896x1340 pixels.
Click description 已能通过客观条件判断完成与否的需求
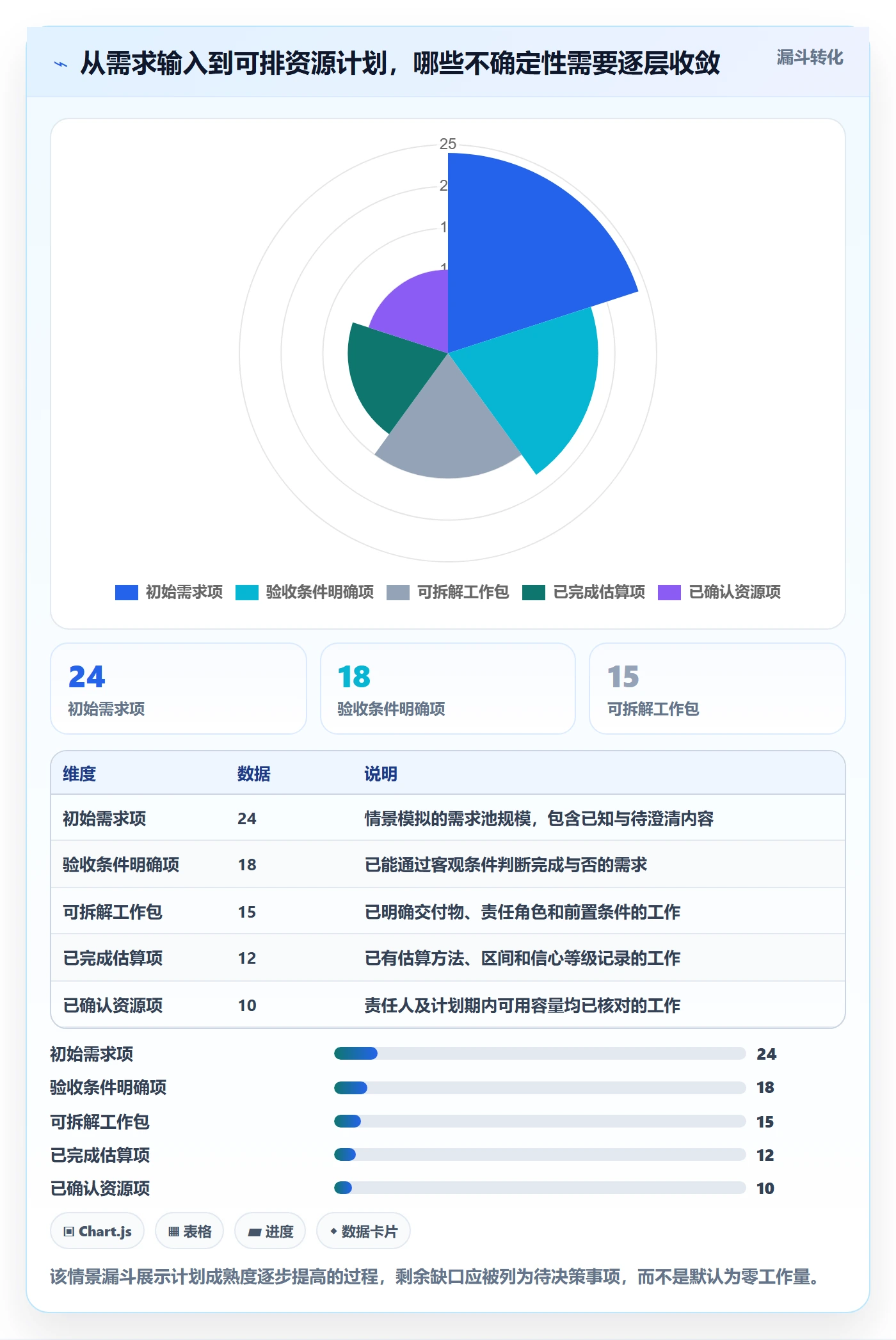(x=506, y=865)
